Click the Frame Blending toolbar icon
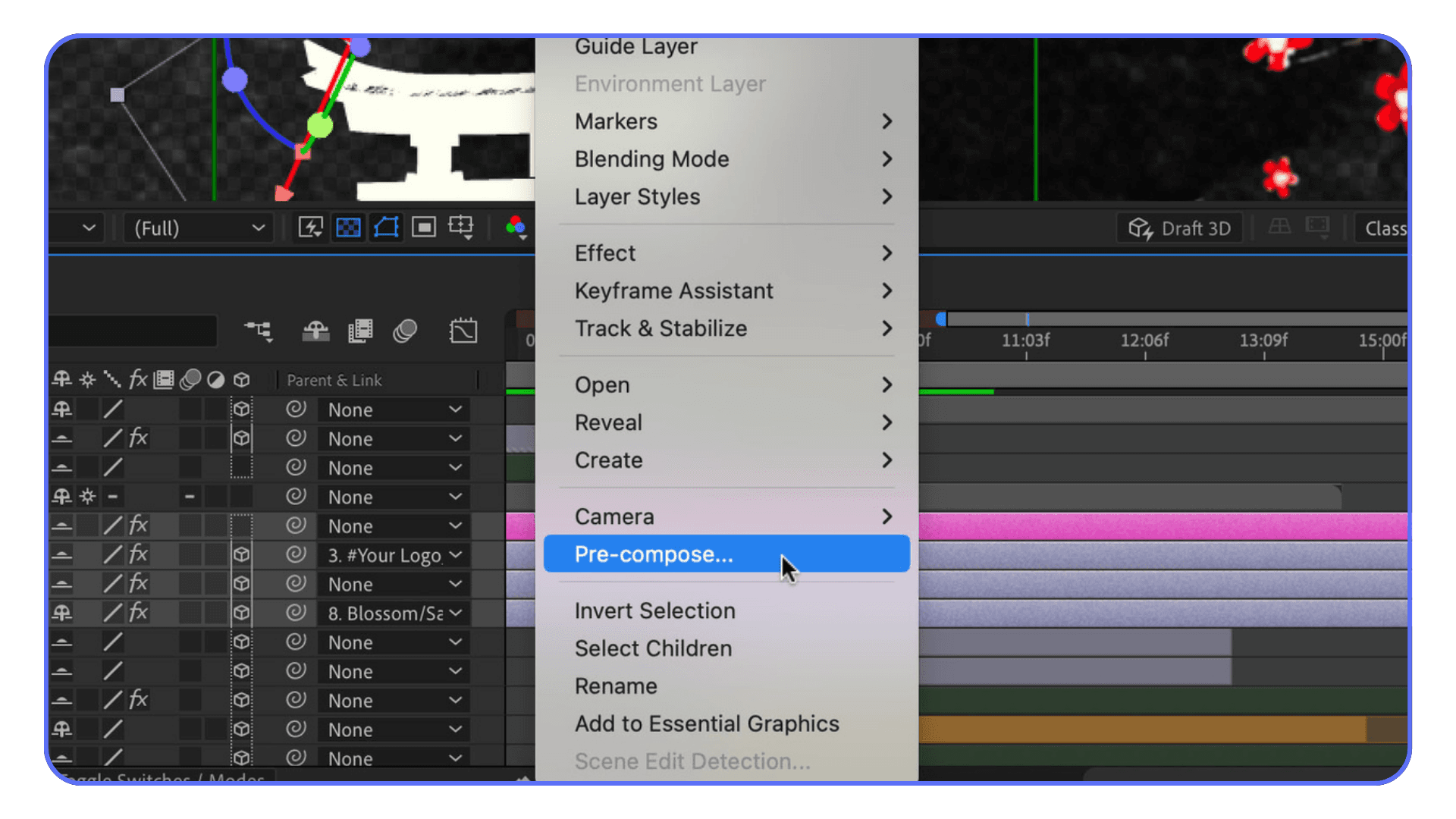 coord(360,331)
